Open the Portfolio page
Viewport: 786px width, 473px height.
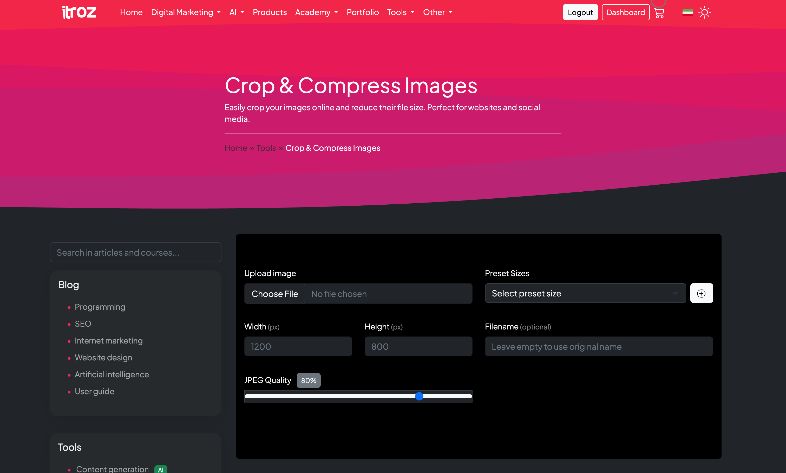(x=362, y=12)
